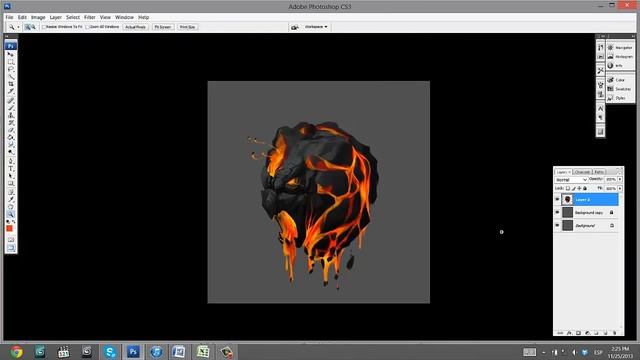Select the Clone Stamp tool
This screenshot has width=640, height=360.
click(11, 115)
